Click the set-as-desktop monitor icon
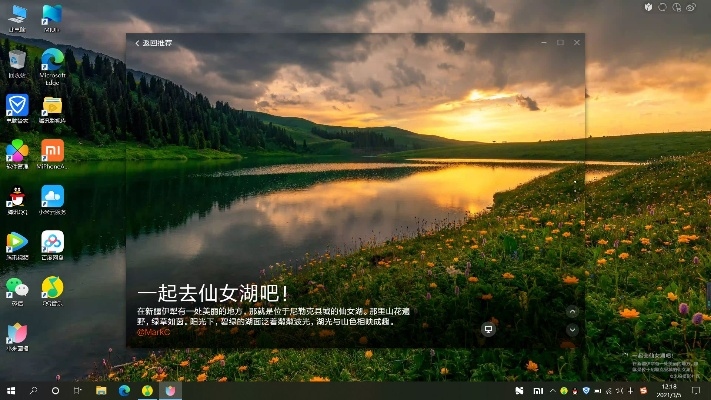The image size is (711, 400). click(488, 329)
